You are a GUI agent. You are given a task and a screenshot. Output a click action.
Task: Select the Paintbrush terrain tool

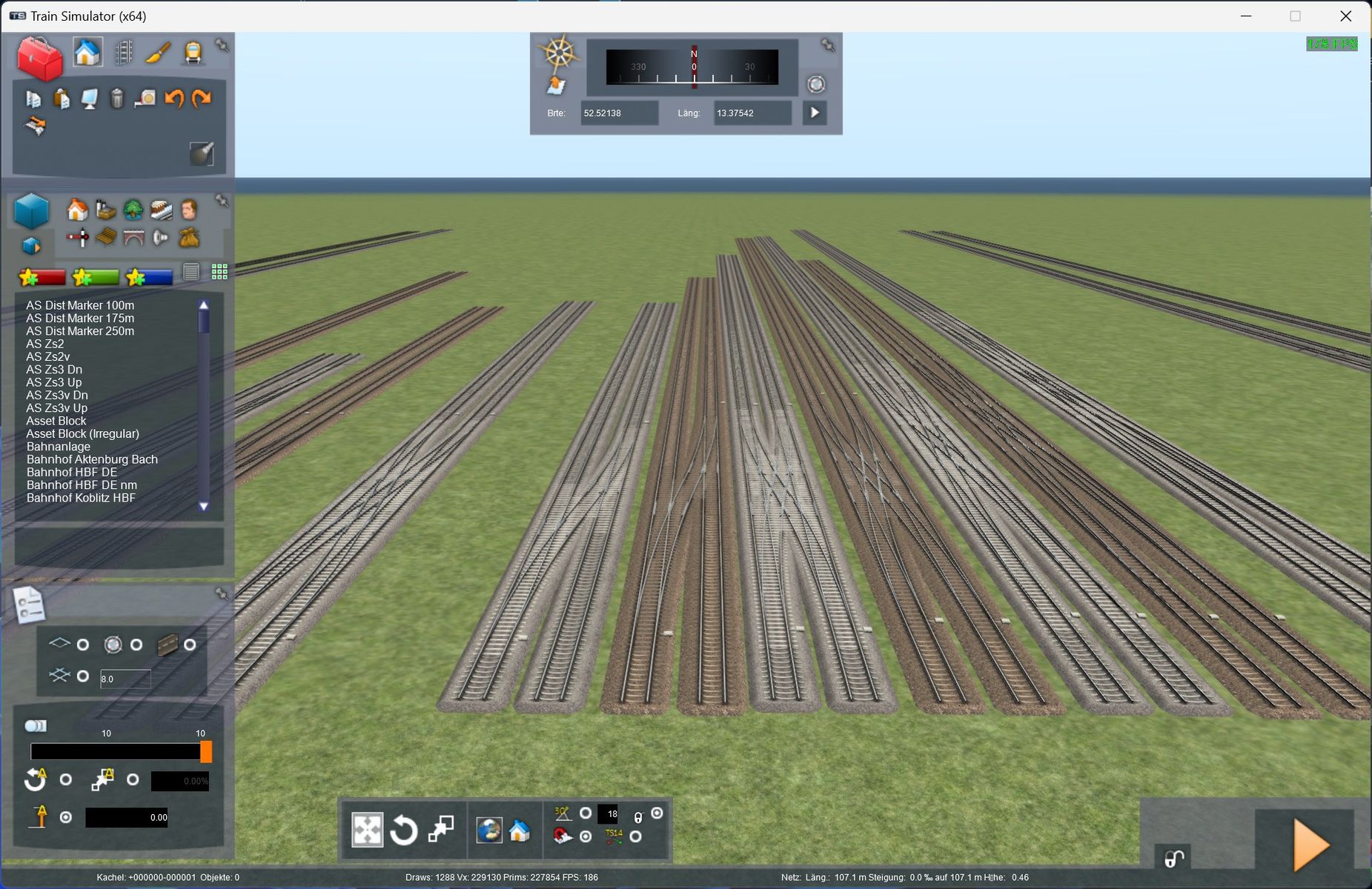(158, 53)
